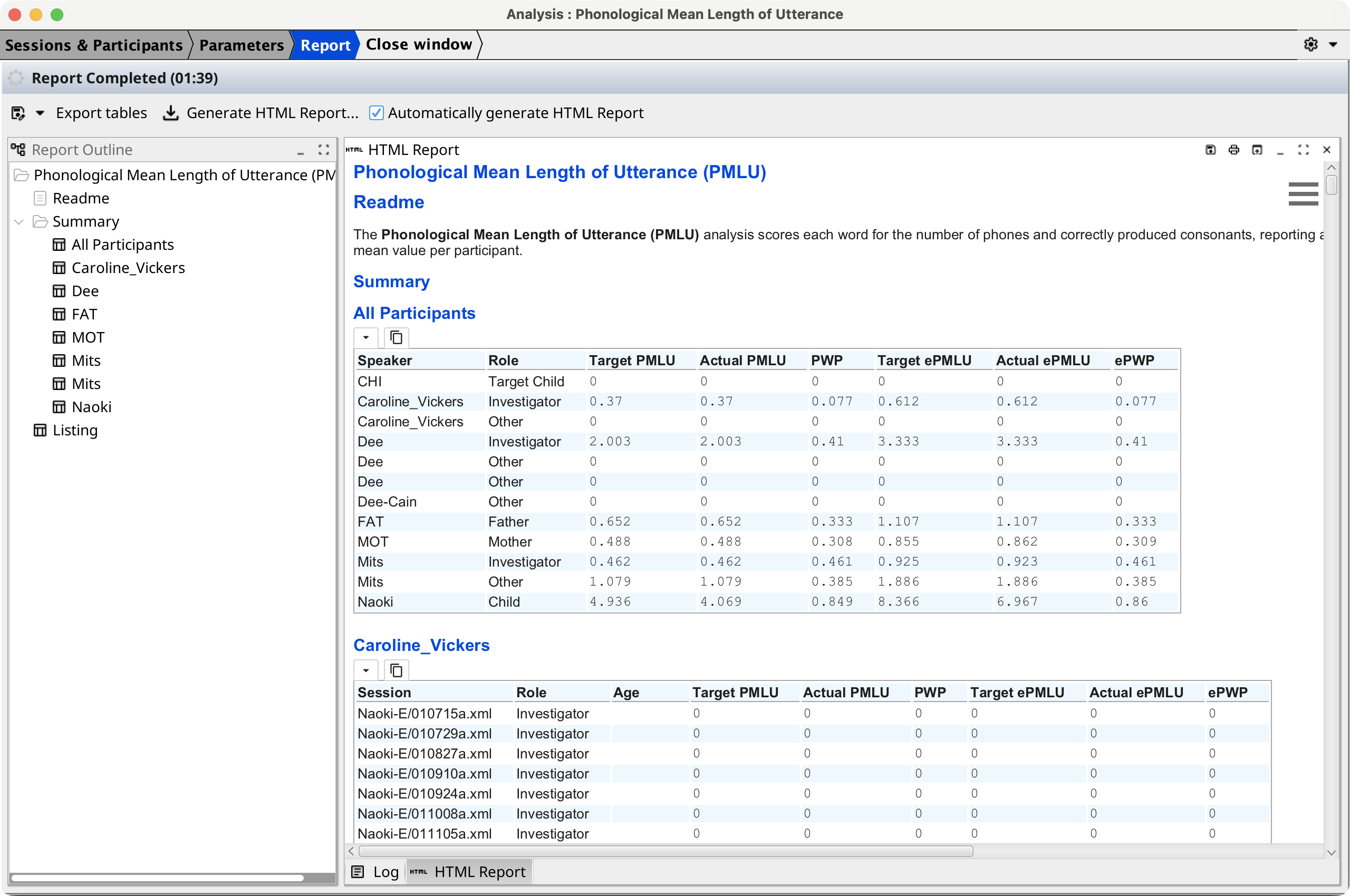1350x896 pixels.
Task: Close the HTML Report panel
Action: coord(1327,150)
